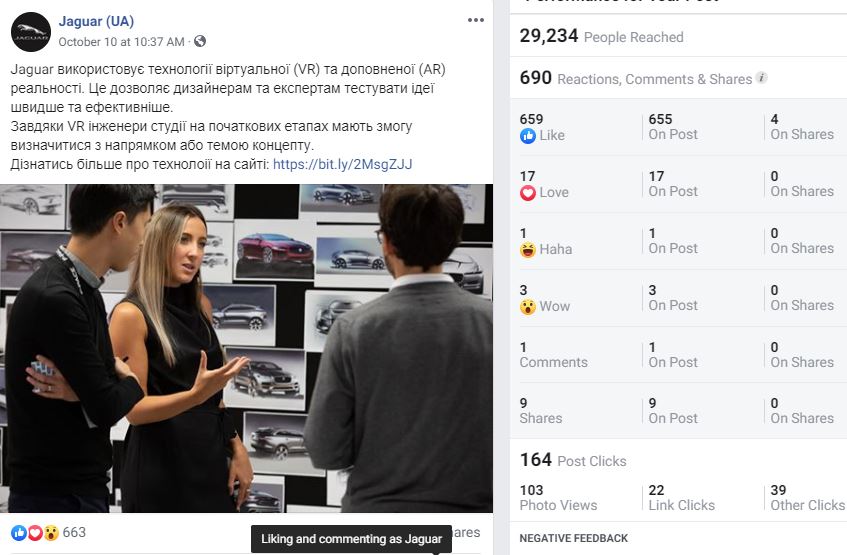
Task: Click the globe public privacy icon
Action: 200,41
